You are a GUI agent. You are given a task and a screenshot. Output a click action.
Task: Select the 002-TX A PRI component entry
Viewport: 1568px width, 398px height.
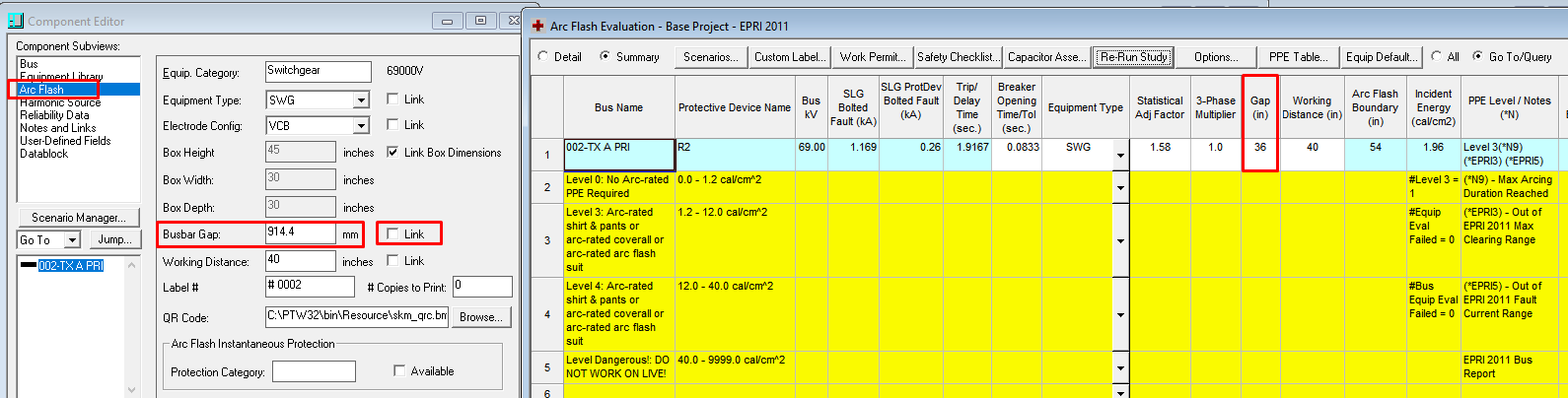point(70,266)
